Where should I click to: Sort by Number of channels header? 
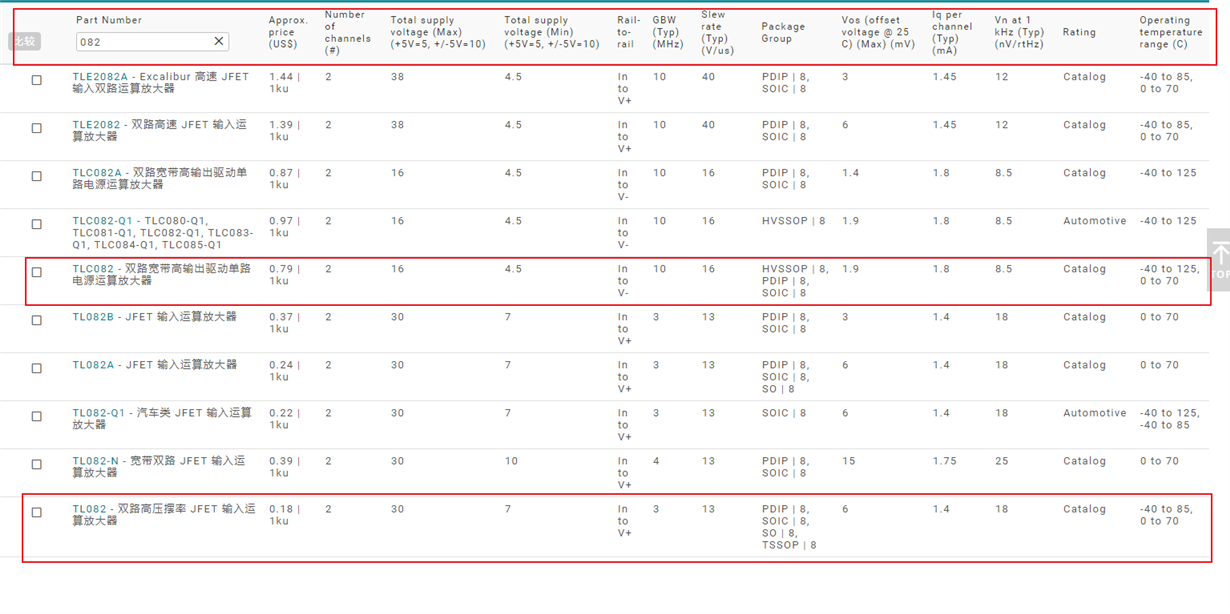pyautogui.click(x=348, y=32)
